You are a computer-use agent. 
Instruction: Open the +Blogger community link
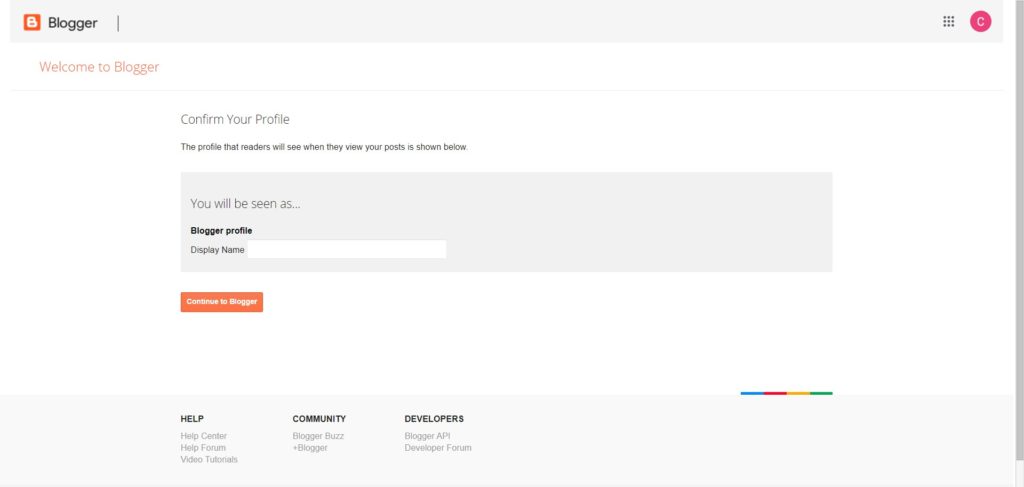pos(310,448)
